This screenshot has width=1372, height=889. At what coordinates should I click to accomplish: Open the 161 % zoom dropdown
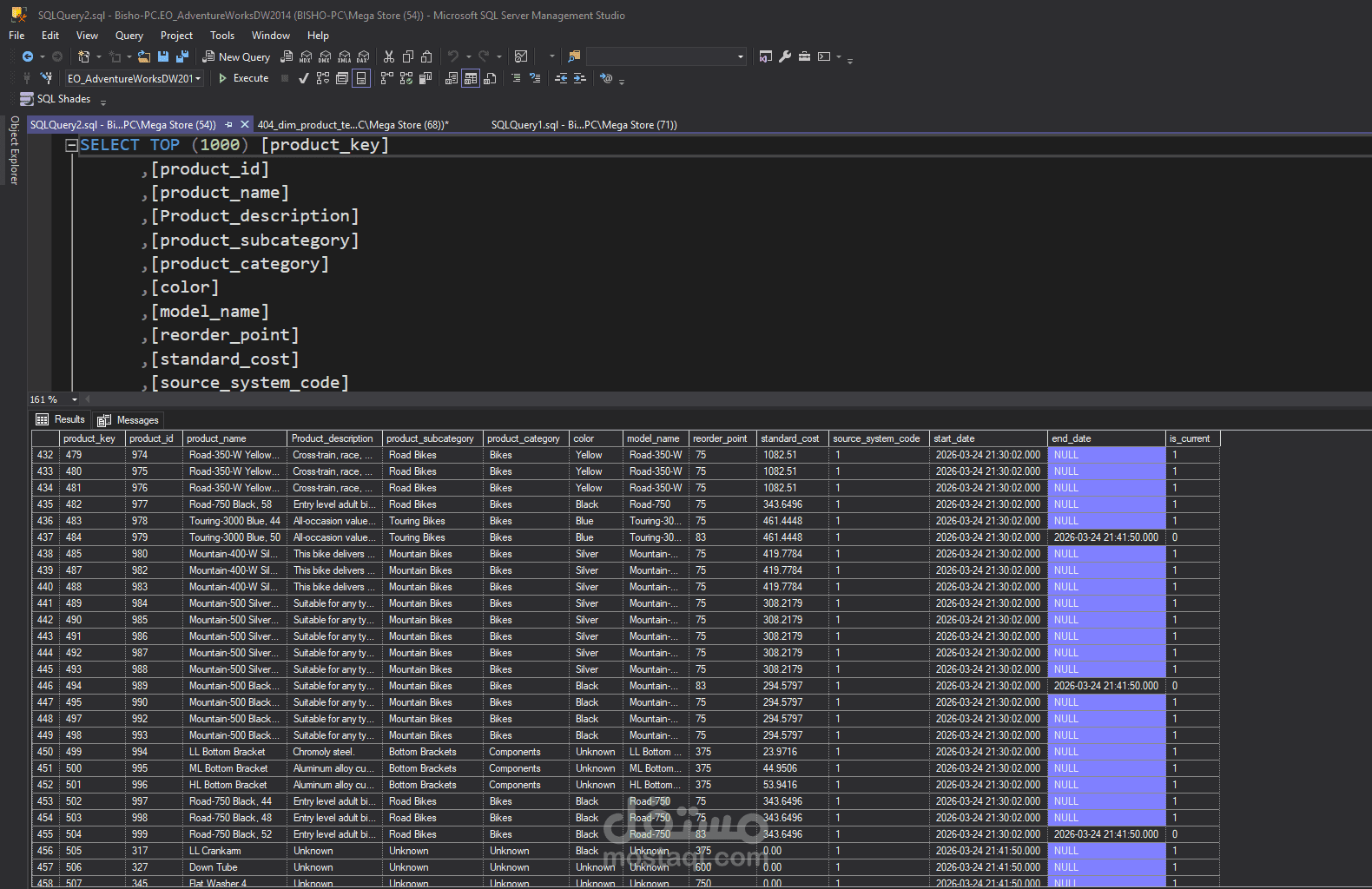click(75, 399)
